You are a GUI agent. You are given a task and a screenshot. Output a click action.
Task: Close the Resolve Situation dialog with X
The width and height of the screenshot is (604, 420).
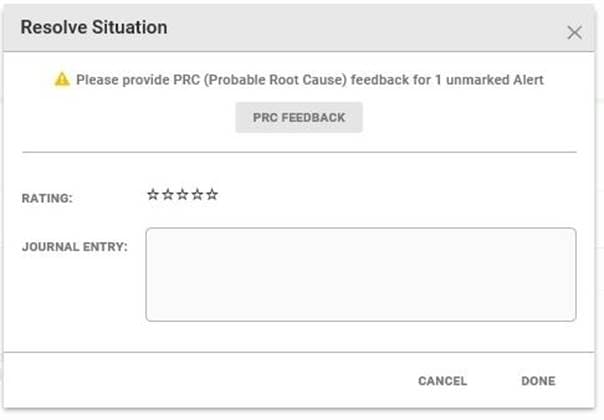coord(574,32)
